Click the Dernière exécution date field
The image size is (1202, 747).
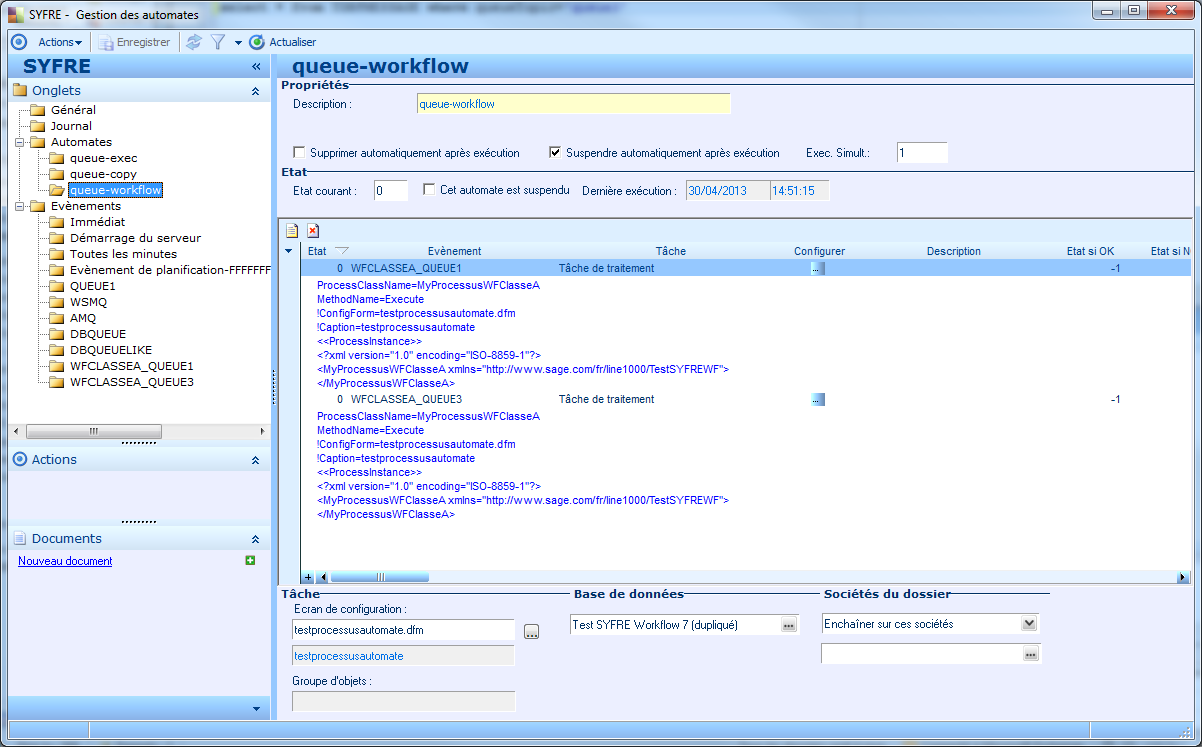tap(728, 190)
